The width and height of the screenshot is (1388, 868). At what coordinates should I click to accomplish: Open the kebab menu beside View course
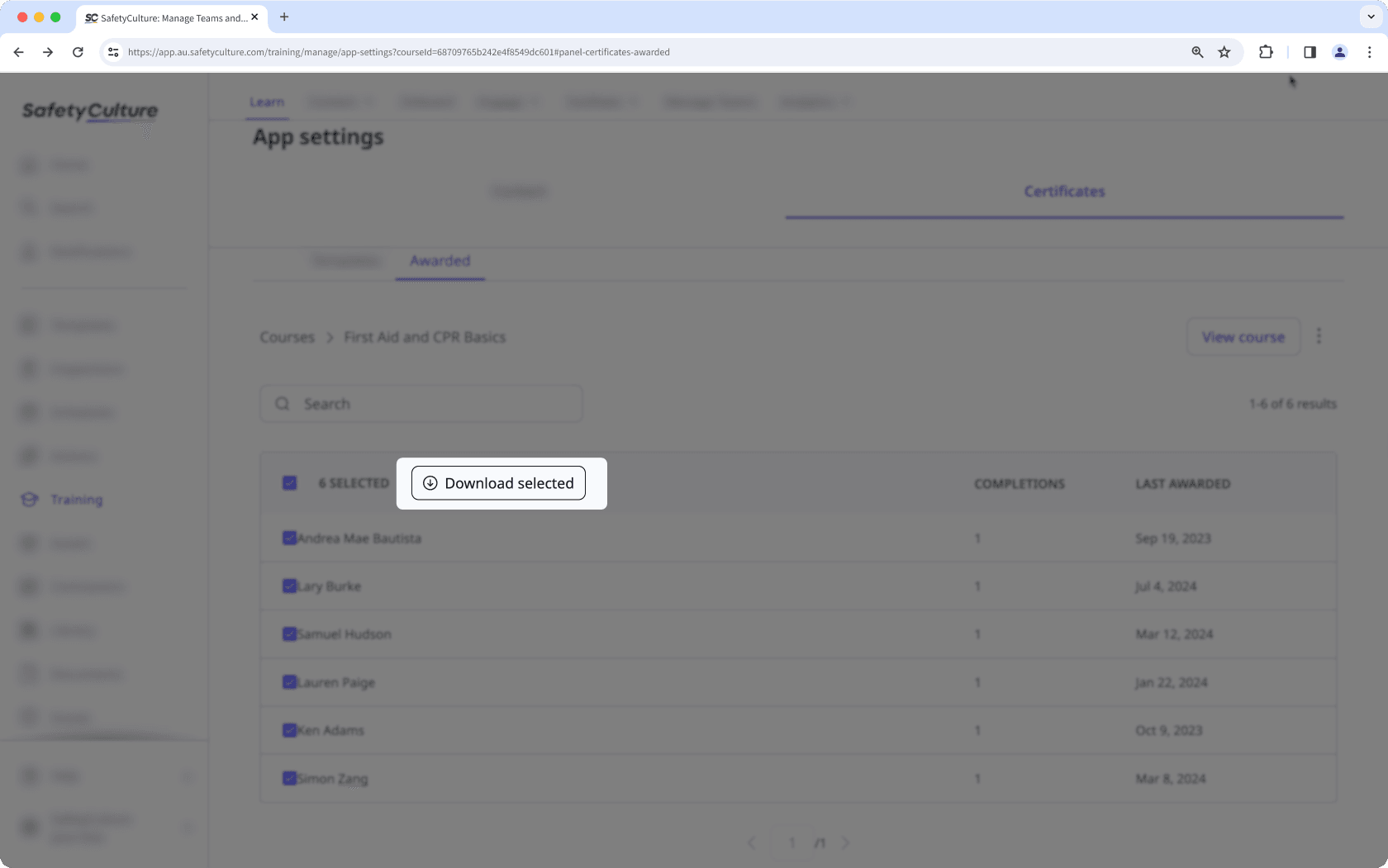(x=1319, y=336)
